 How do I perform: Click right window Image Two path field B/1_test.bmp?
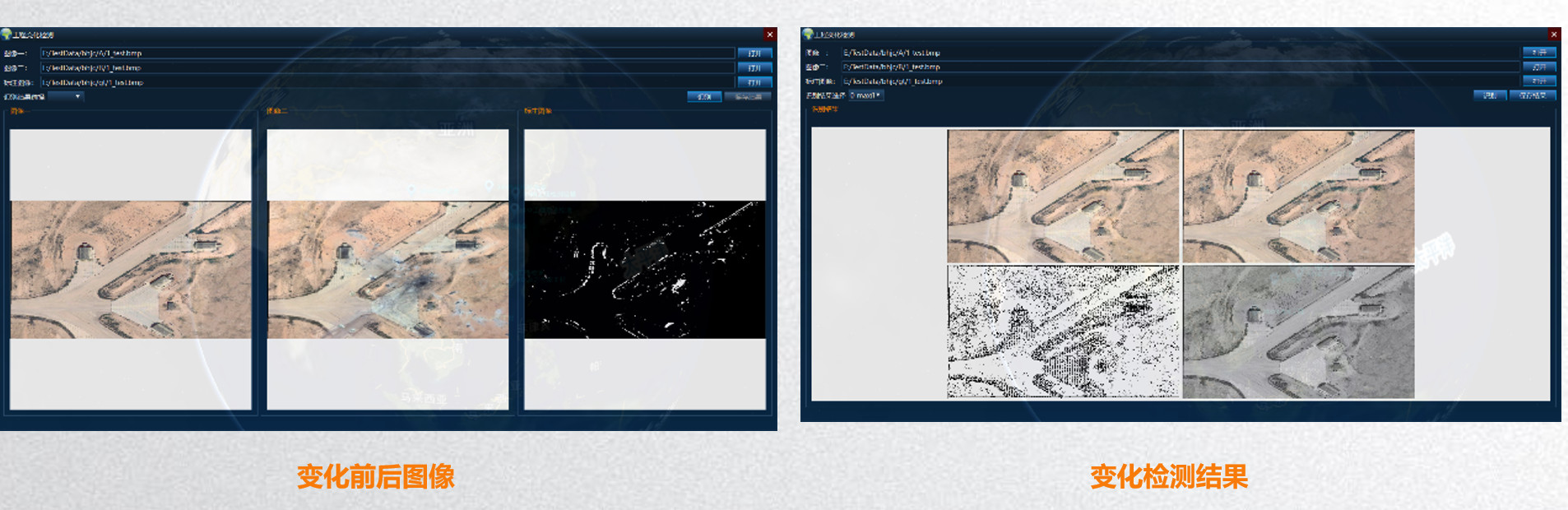coord(1180,67)
